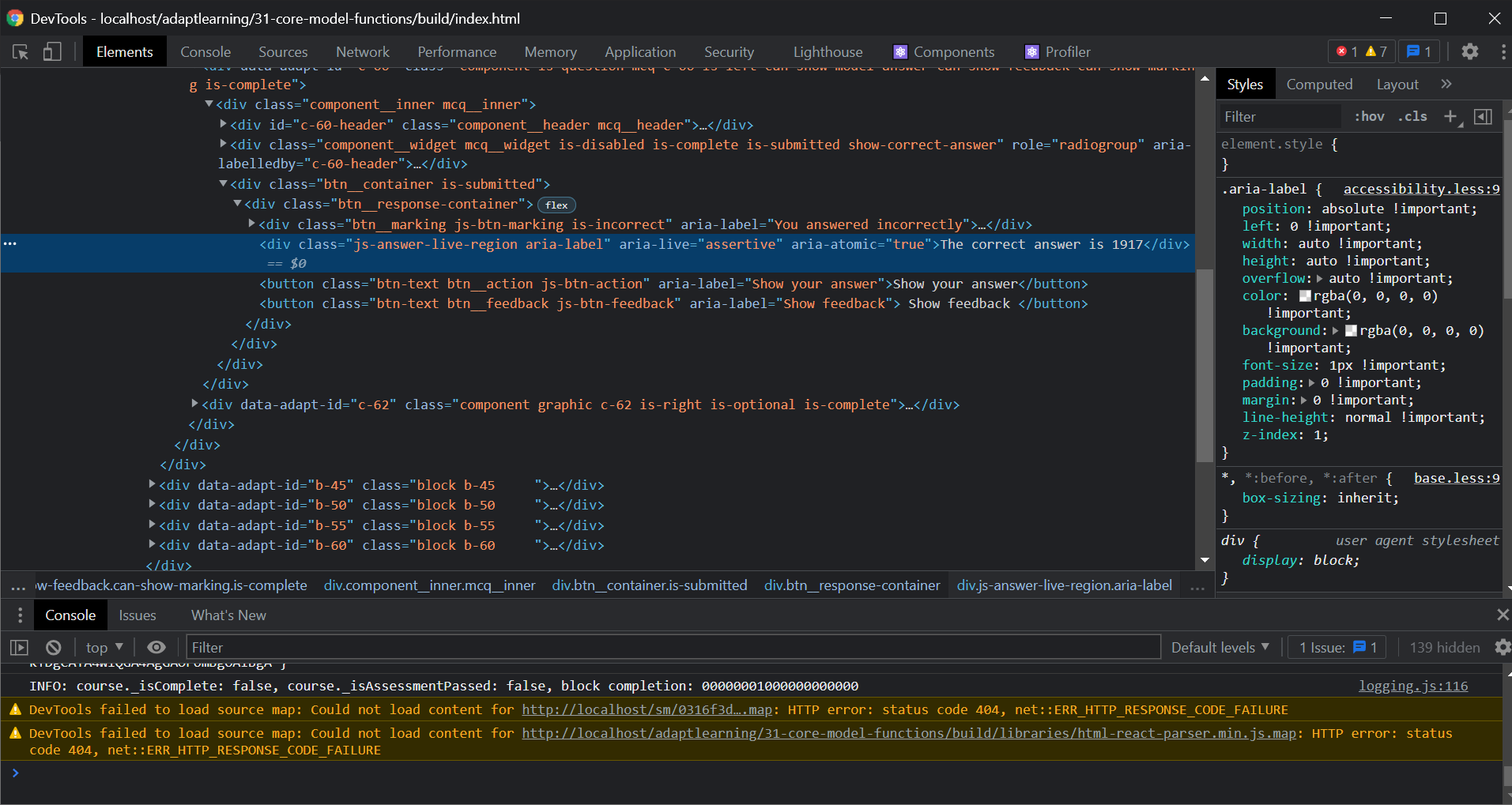The width and height of the screenshot is (1512, 805).
Task: Open the Computed styles tab
Action: [1319, 85]
